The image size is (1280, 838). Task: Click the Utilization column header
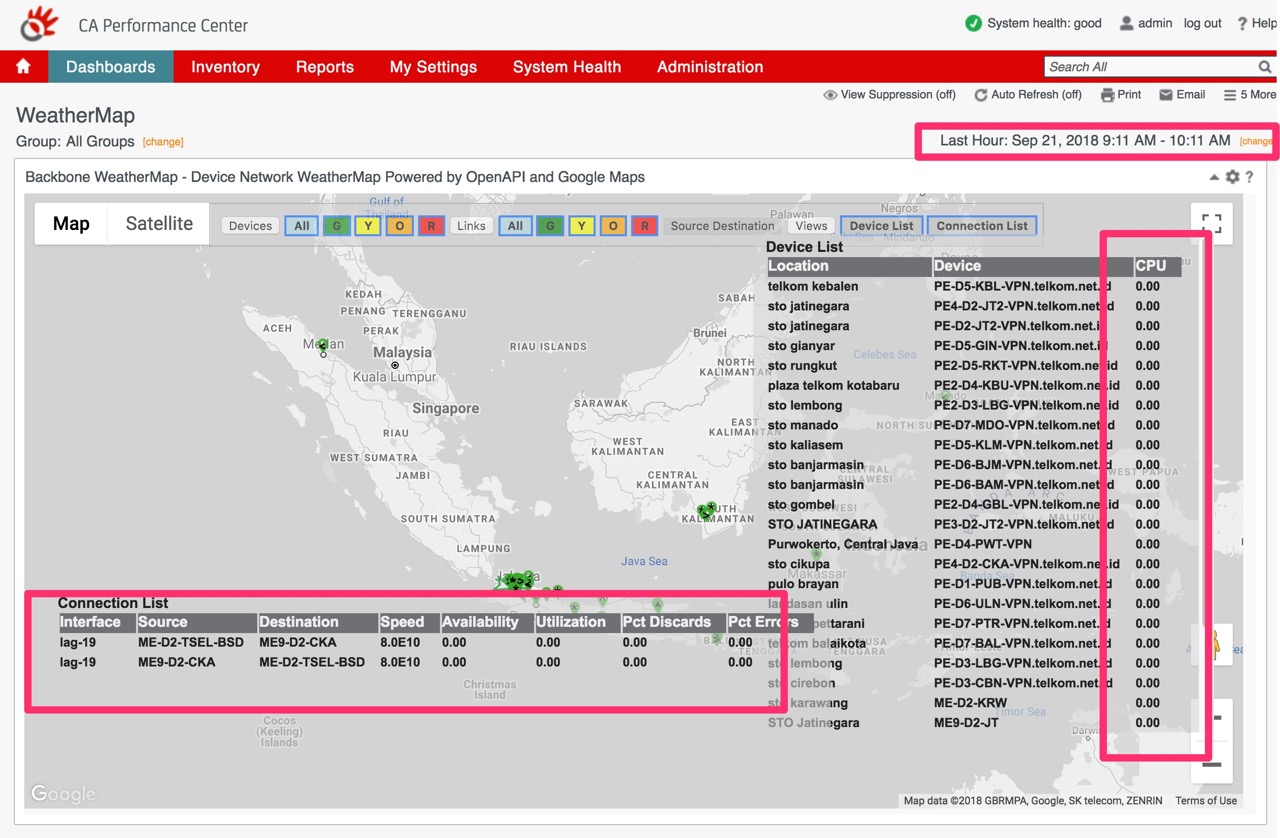click(576, 622)
